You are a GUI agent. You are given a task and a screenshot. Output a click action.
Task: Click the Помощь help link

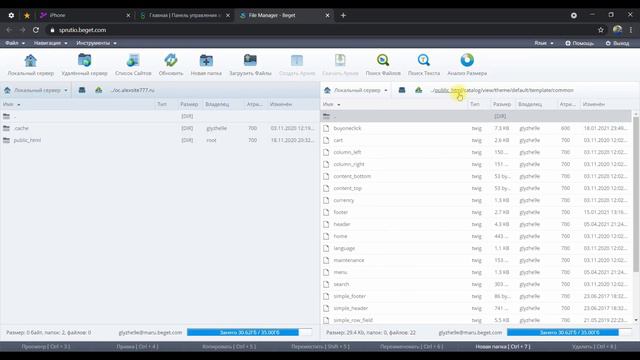580,43
